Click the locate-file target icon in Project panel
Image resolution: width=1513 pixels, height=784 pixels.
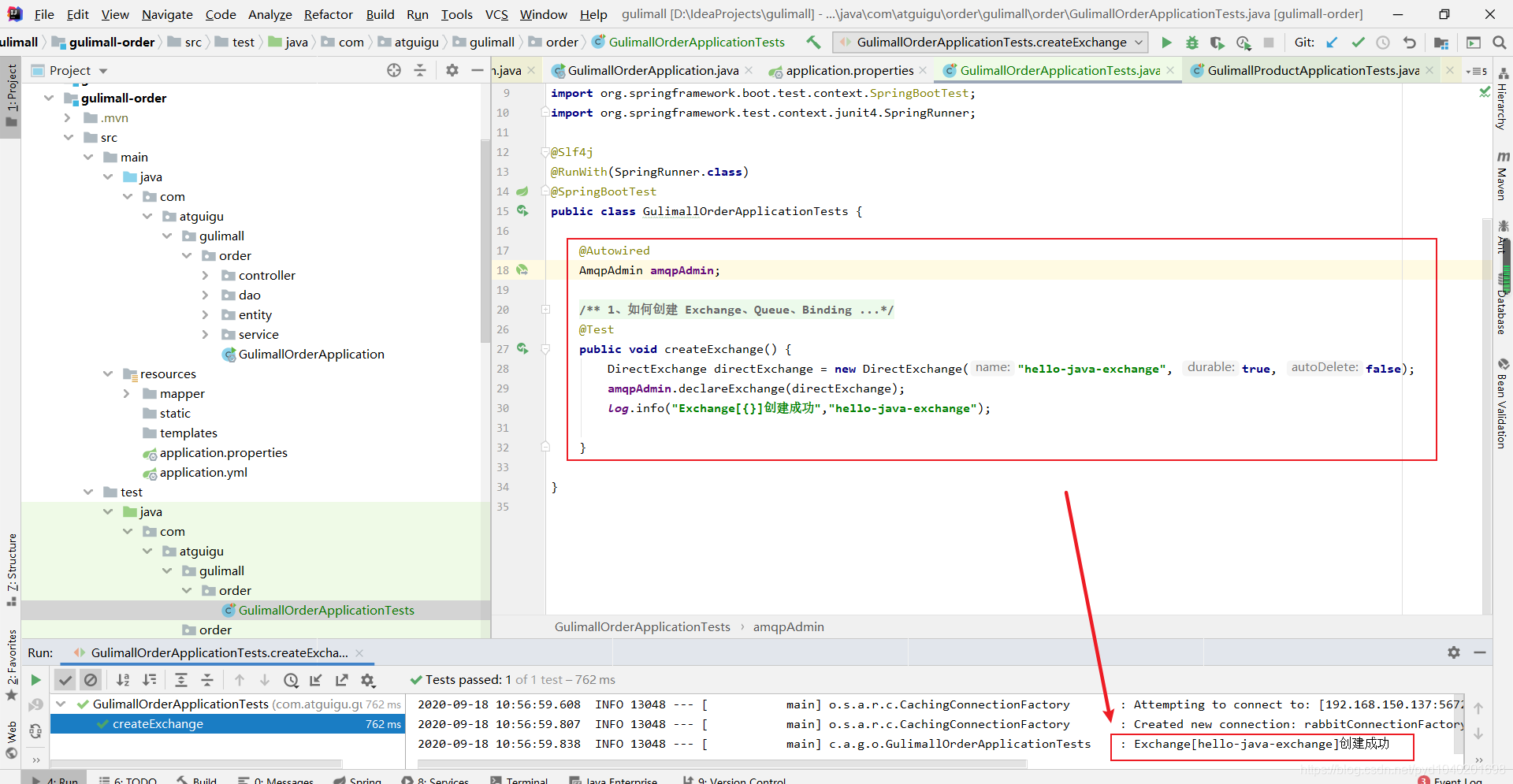[394, 70]
